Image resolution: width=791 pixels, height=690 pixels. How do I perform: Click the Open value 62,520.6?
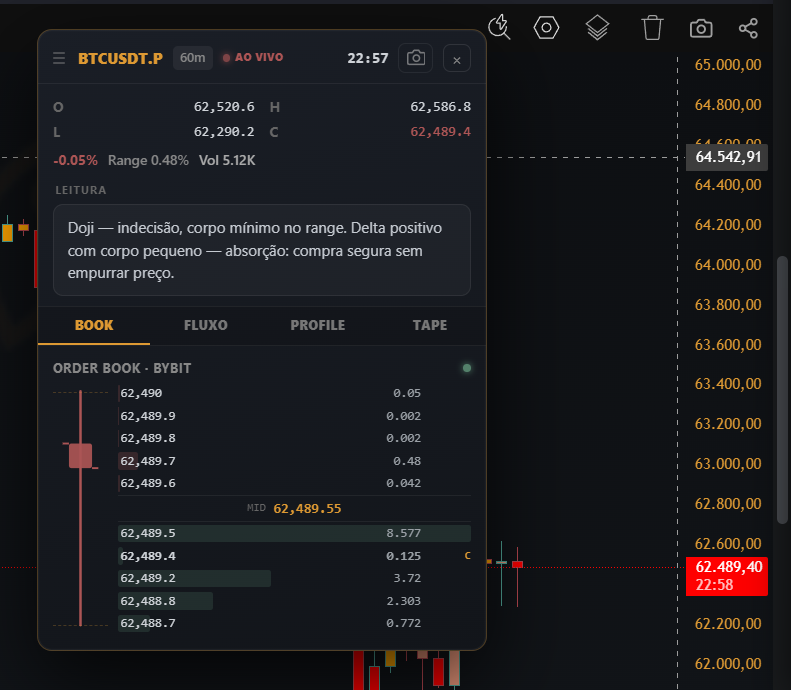224,107
